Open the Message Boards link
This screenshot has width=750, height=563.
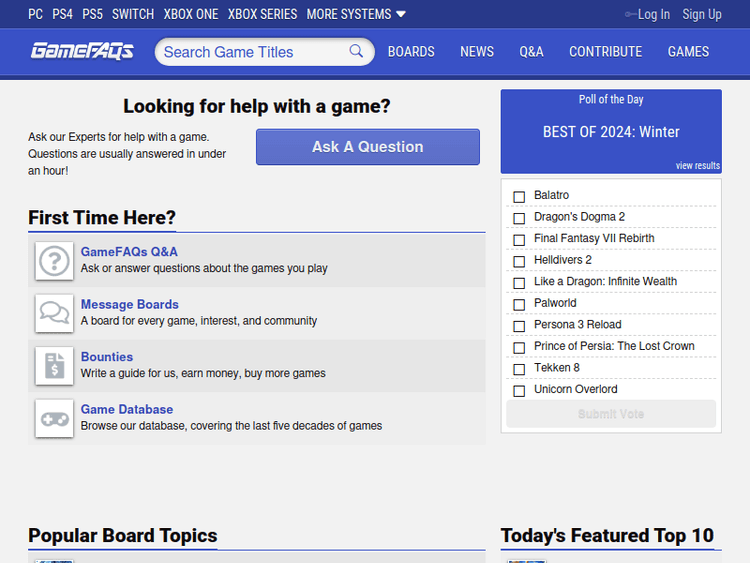tap(130, 304)
